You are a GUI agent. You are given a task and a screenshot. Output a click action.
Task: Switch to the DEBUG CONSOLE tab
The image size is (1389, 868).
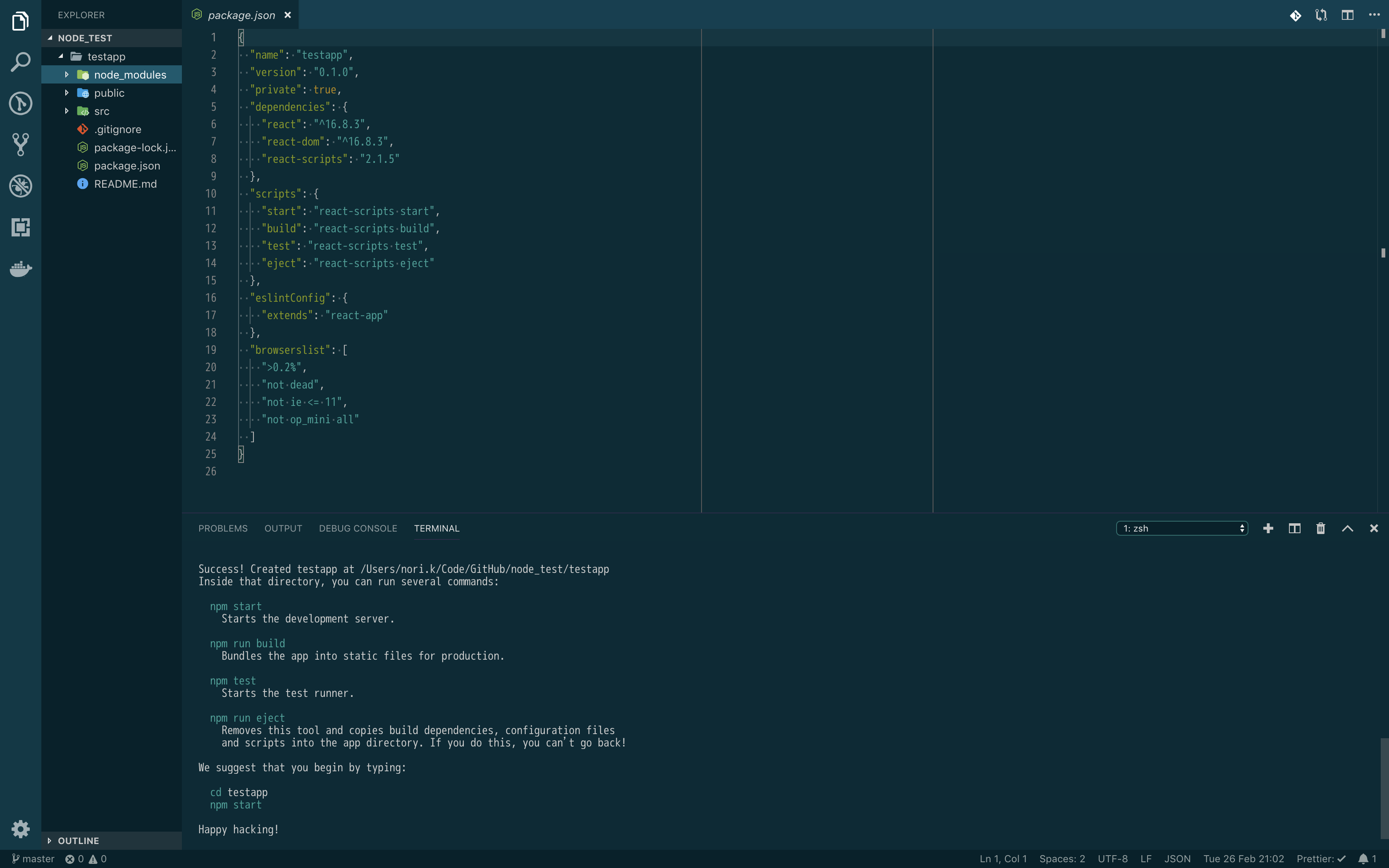click(x=358, y=528)
